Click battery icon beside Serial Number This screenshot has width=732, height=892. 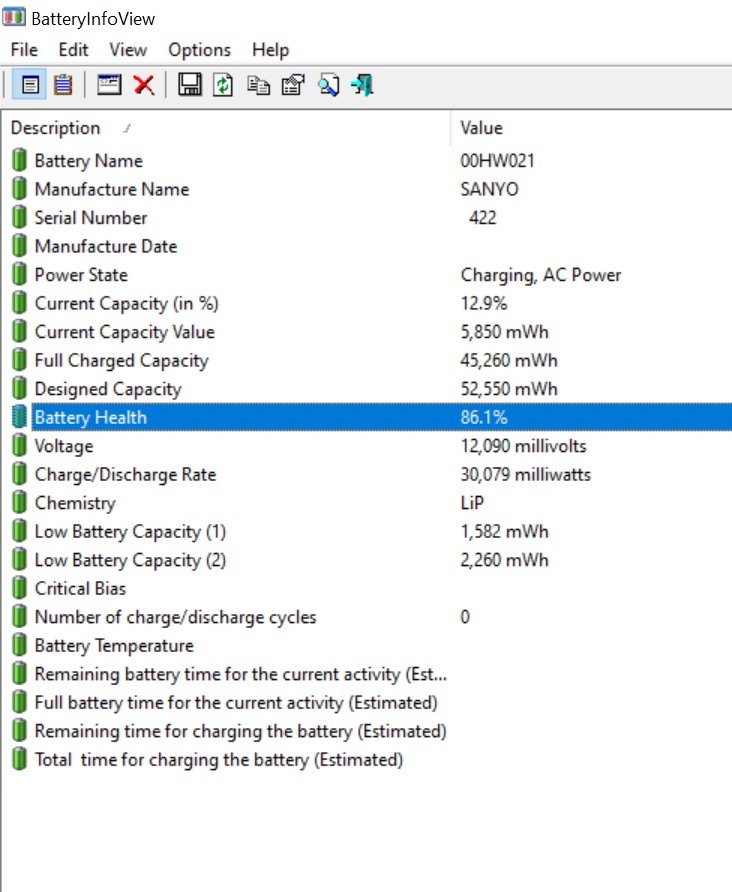point(19,217)
